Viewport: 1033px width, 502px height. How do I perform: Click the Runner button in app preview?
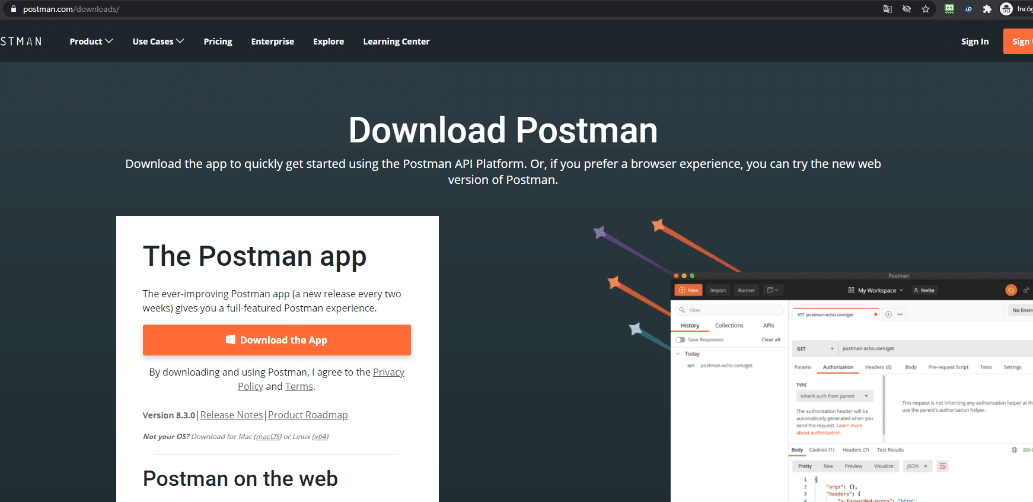pyautogui.click(x=746, y=290)
